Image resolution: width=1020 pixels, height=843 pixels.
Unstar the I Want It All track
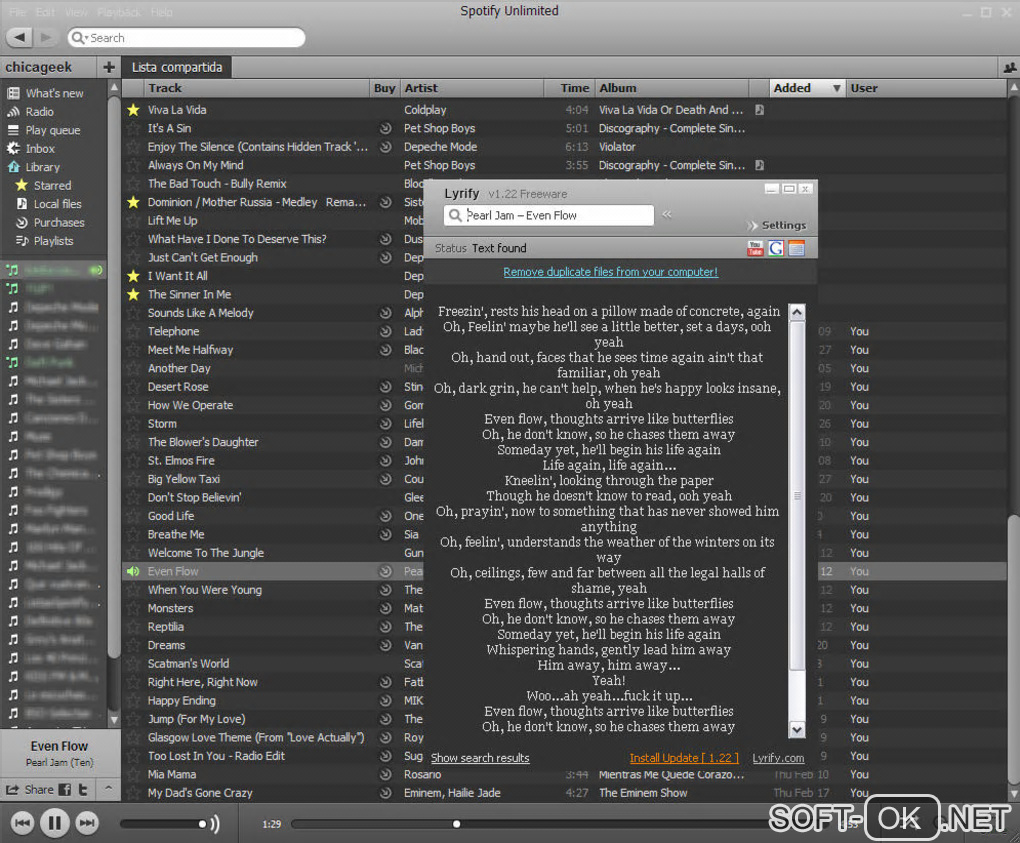tap(133, 276)
